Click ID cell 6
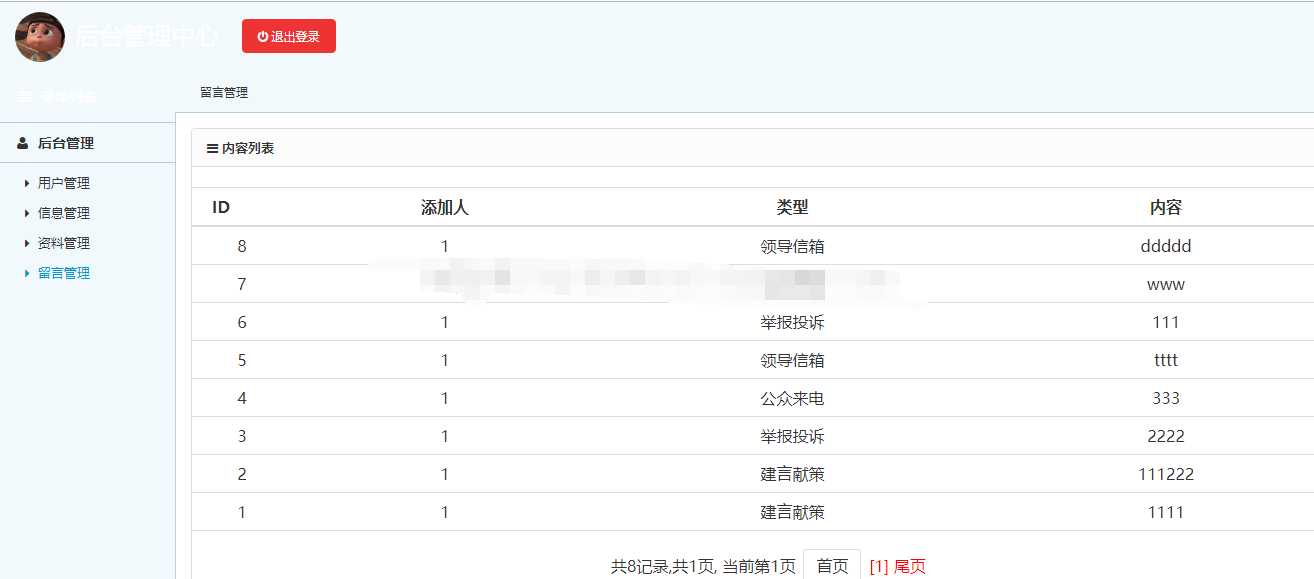The height and width of the screenshot is (579, 1314). pyautogui.click(x=242, y=322)
